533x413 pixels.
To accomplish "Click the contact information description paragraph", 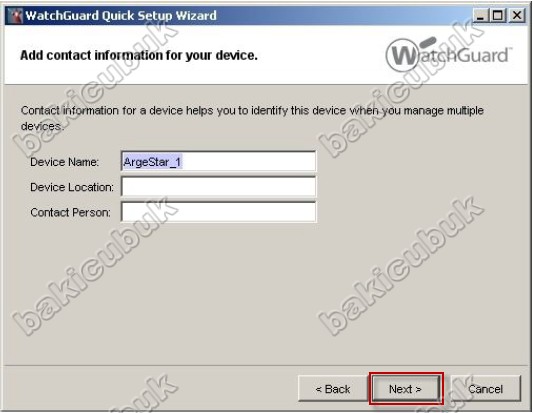I will tap(252, 118).
